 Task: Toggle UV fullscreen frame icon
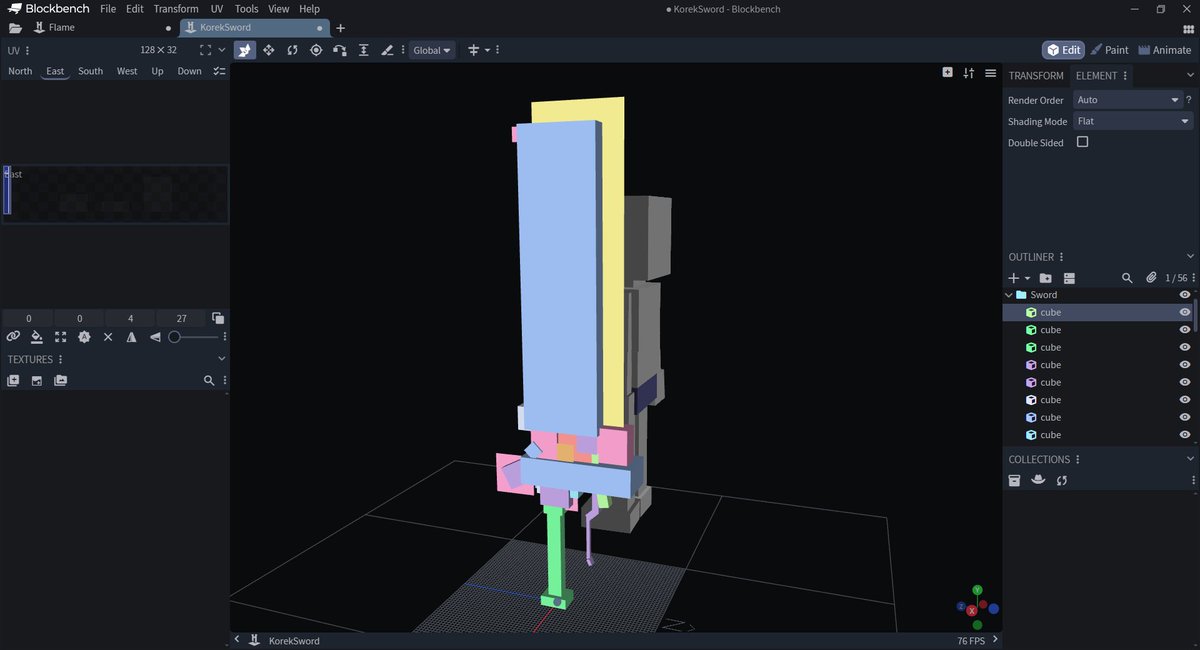click(205, 50)
